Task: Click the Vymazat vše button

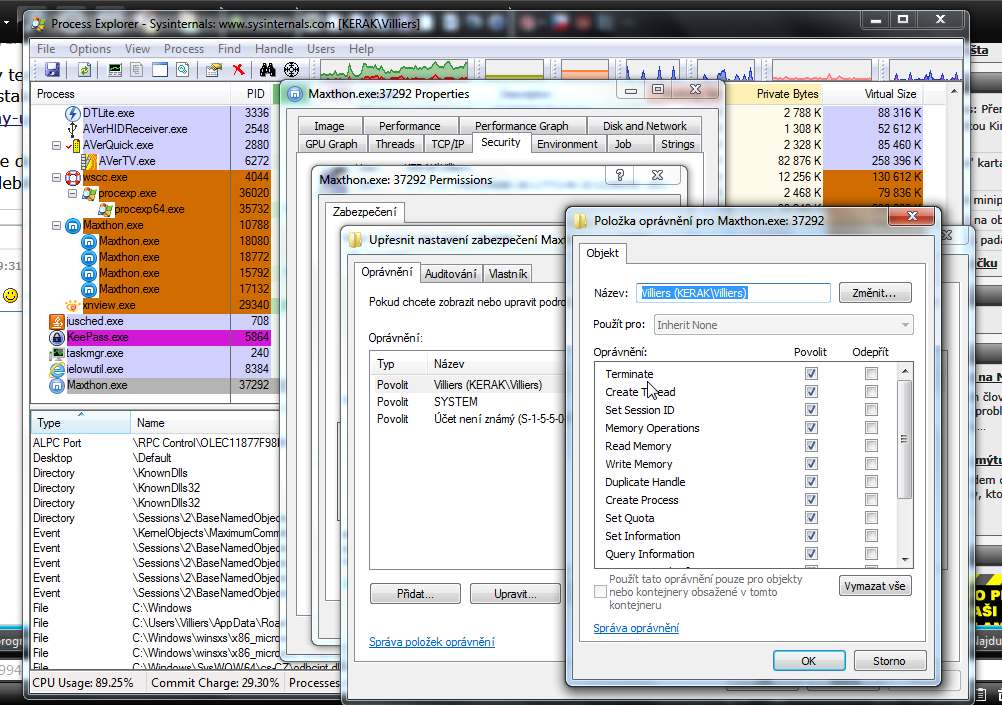Action: coord(875,586)
